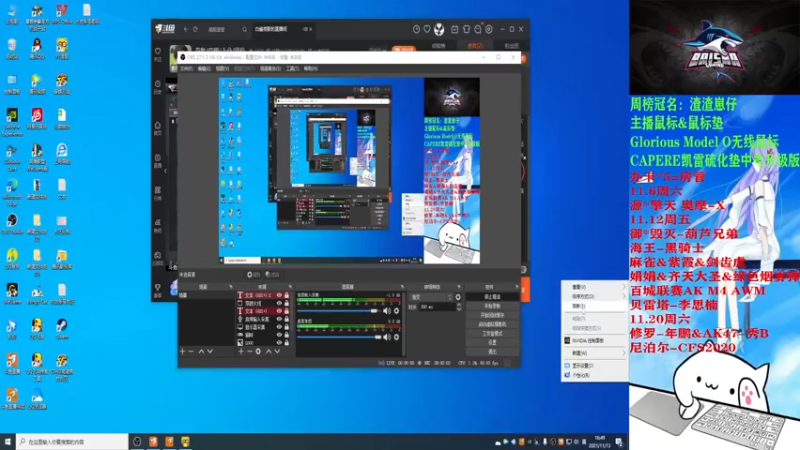
Task: Move selected source down in the list
Action: (277, 352)
